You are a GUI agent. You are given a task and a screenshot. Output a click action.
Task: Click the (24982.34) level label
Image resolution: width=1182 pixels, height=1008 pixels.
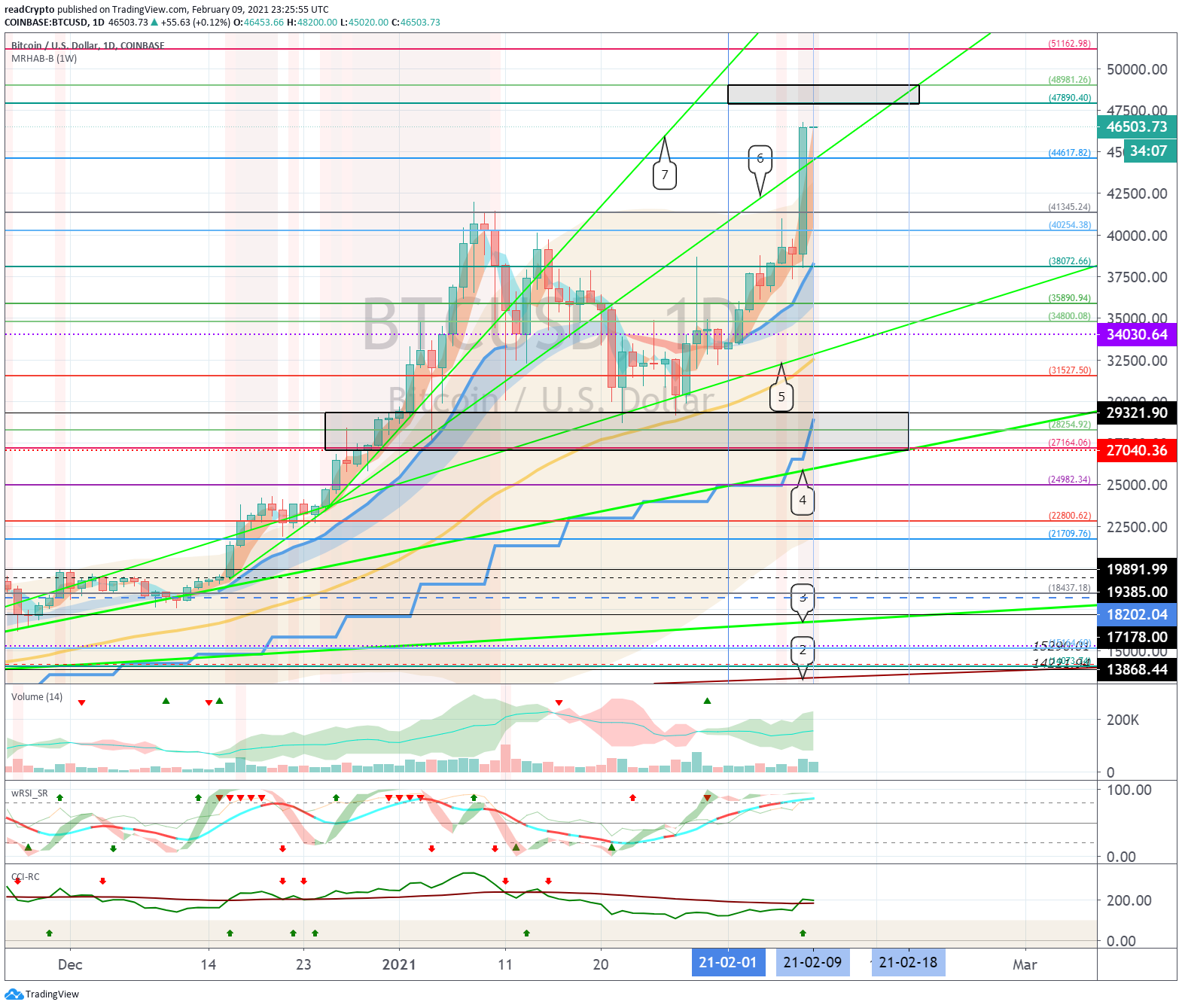tap(1069, 480)
